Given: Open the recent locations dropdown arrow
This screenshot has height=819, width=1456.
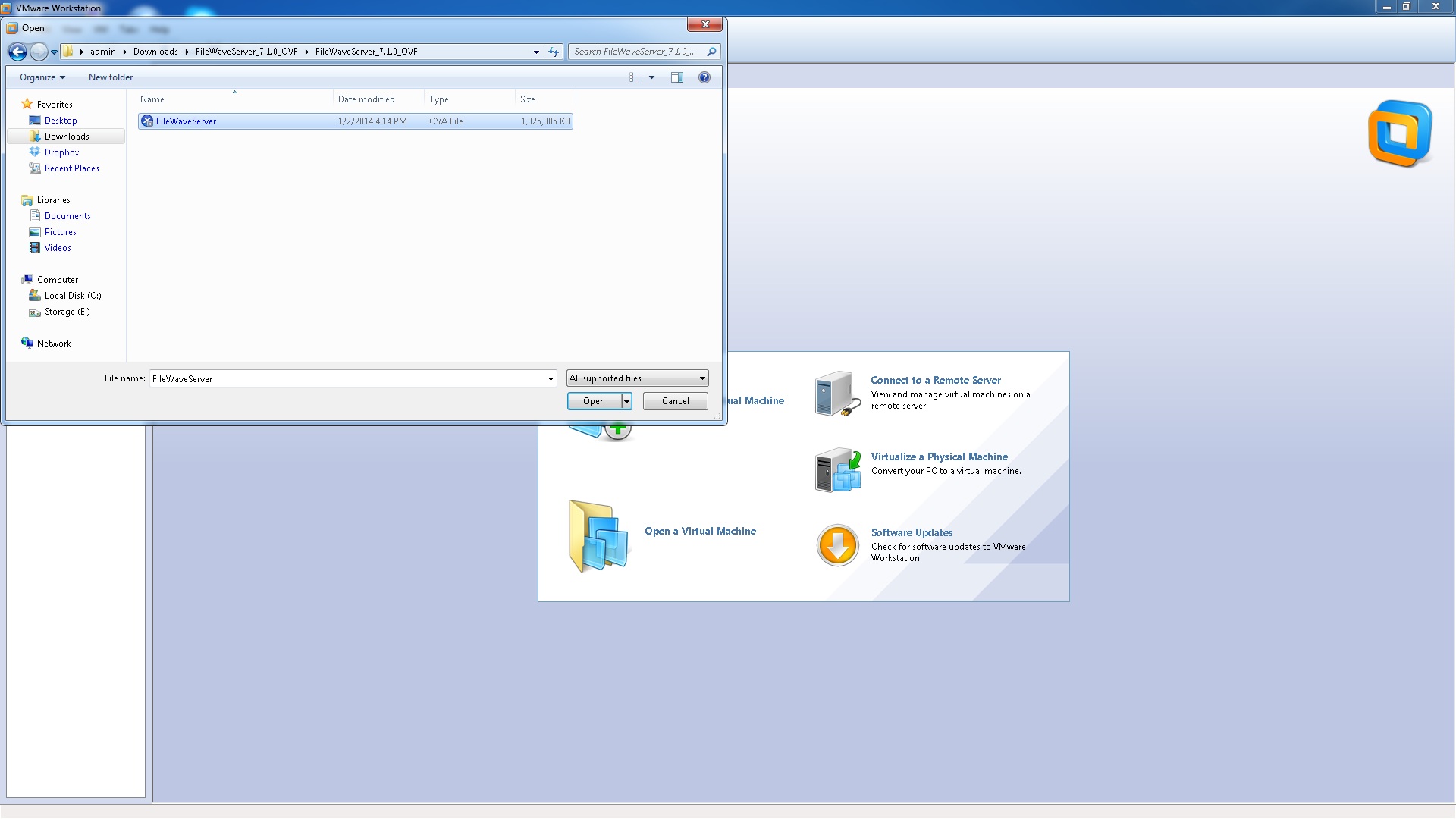Looking at the screenshot, I should click(x=54, y=52).
